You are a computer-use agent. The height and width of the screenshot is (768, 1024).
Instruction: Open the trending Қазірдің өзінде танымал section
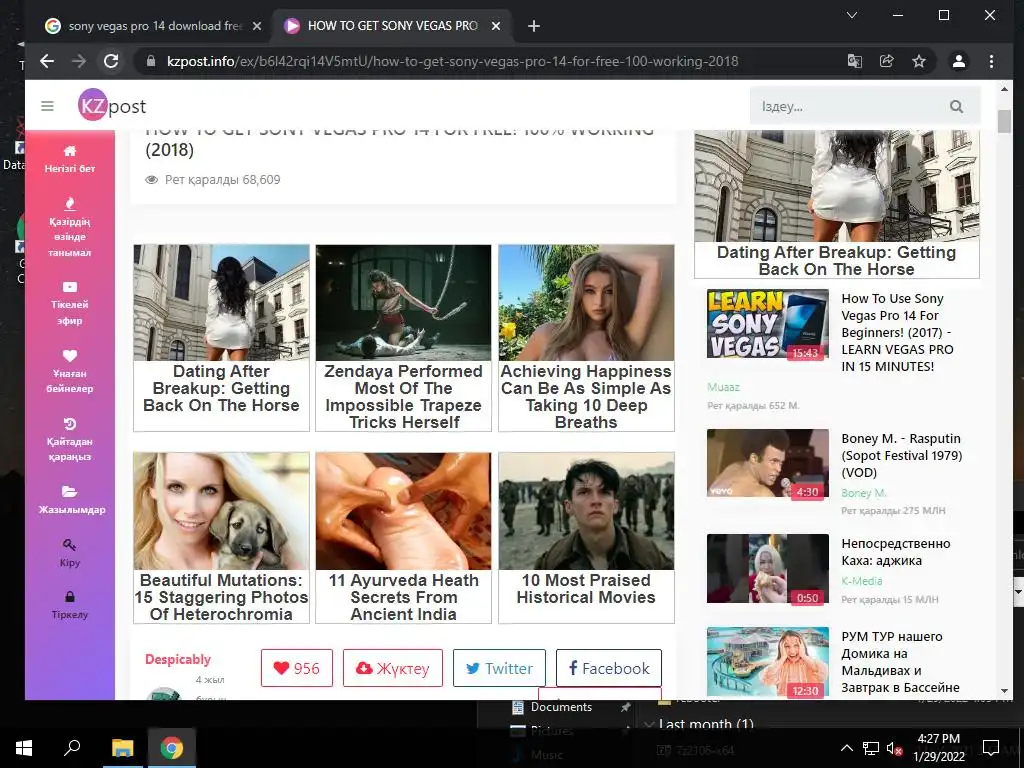coord(70,228)
